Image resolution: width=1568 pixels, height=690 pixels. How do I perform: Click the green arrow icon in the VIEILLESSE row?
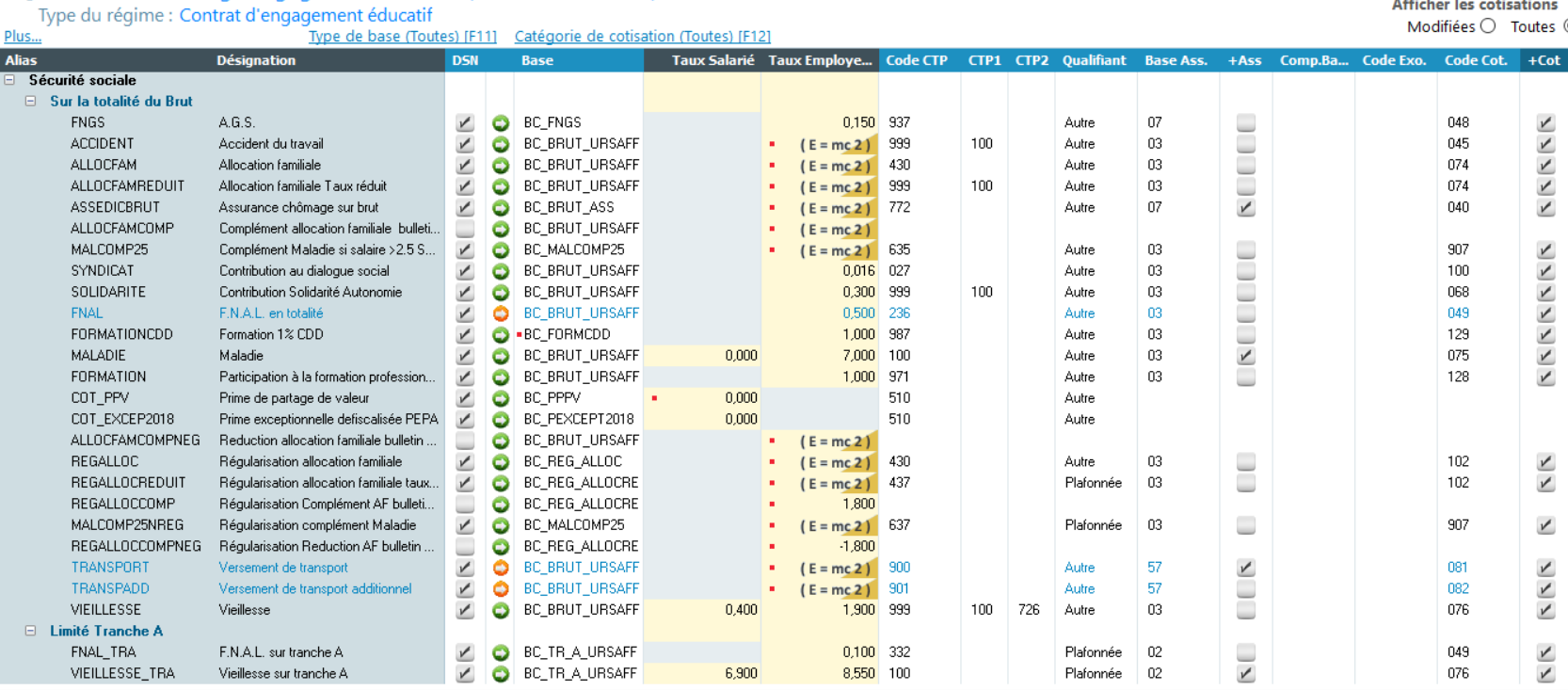coord(501,610)
